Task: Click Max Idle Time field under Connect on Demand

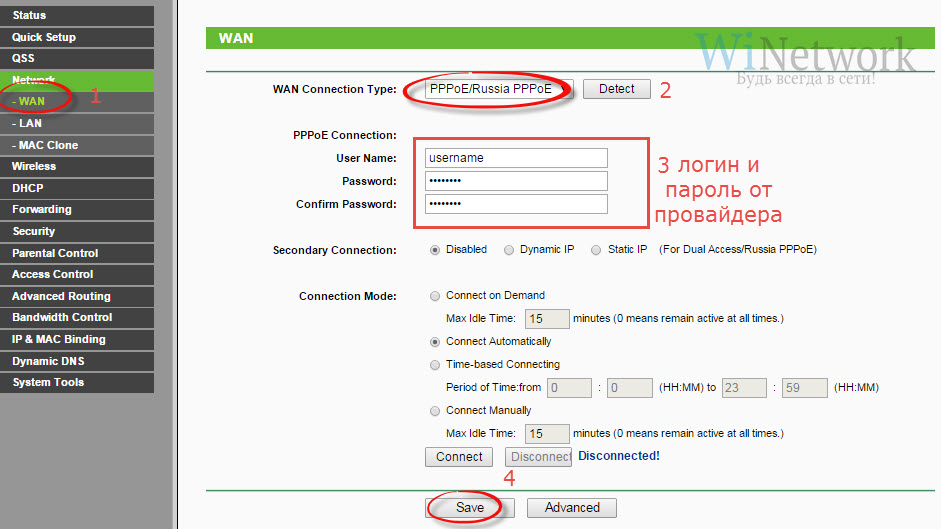Action: point(547,319)
